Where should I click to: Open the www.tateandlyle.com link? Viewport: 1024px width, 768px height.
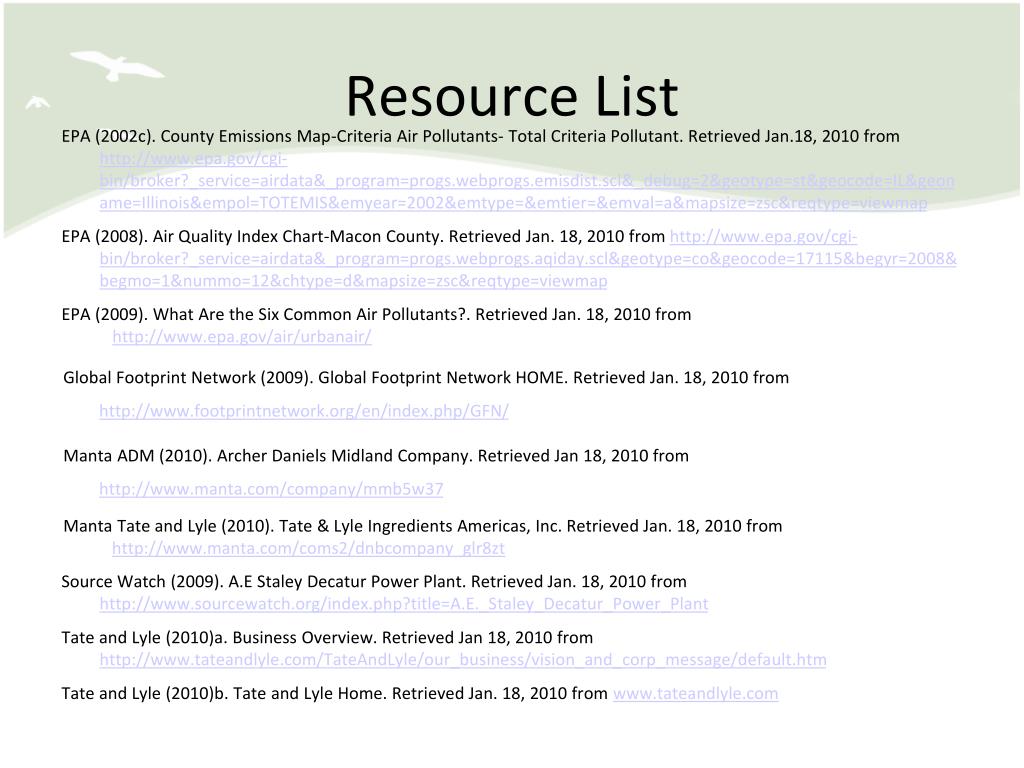[x=696, y=694]
